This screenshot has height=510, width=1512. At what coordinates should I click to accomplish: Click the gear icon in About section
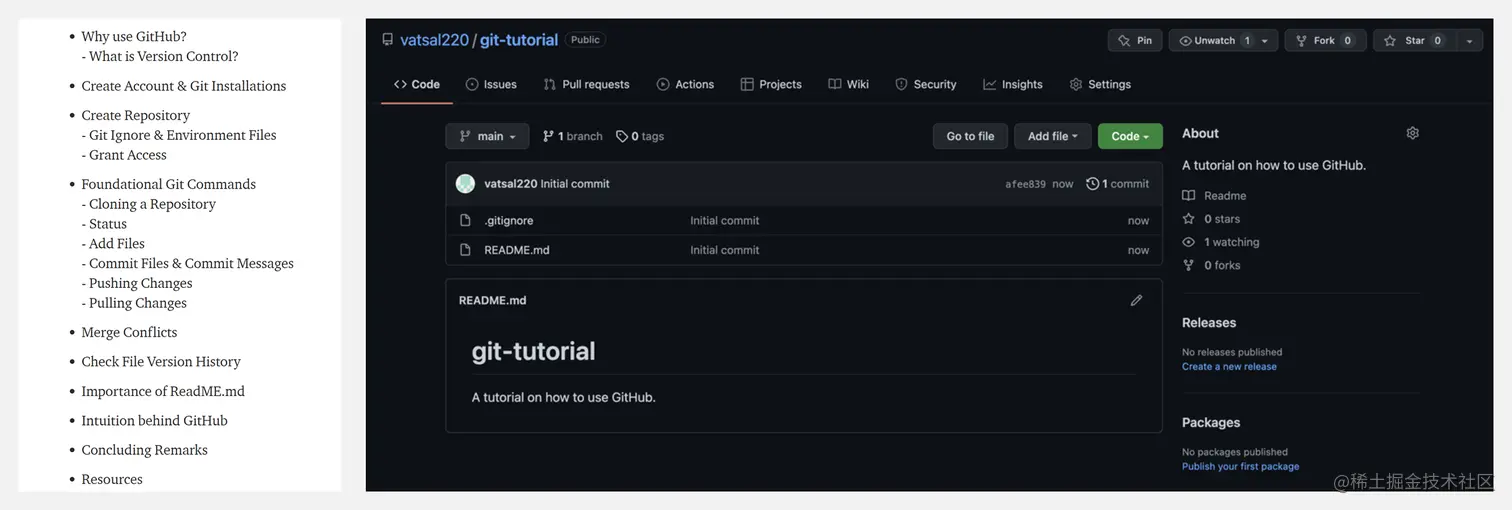(x=1412, y=133)
